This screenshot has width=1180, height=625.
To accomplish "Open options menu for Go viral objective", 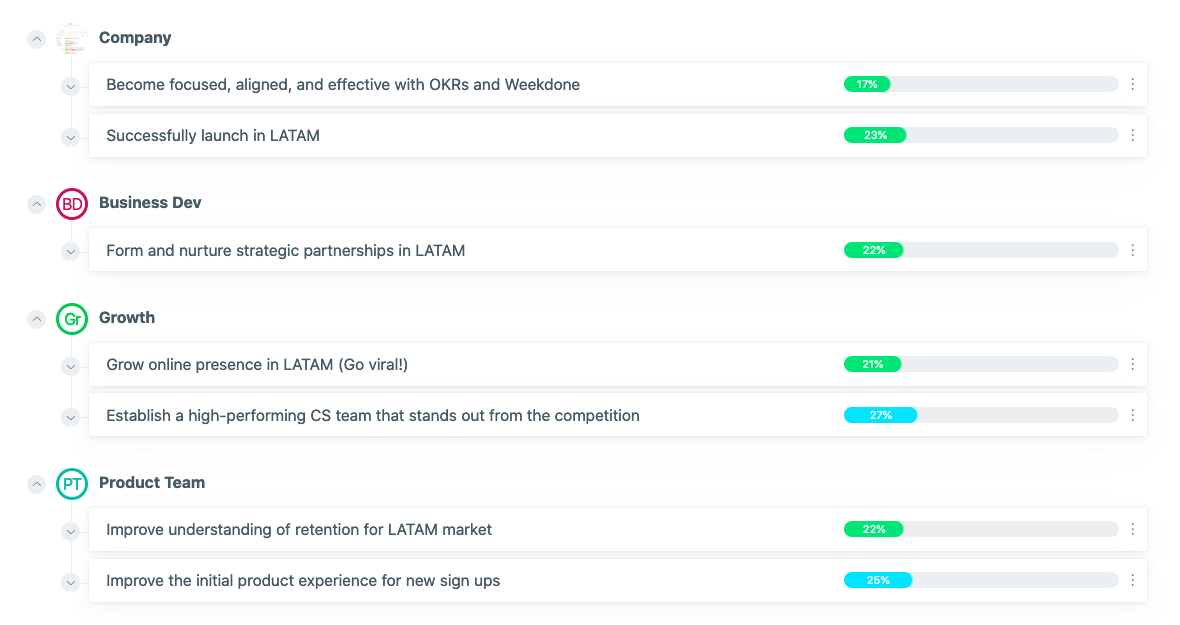I will (1133, 364).
